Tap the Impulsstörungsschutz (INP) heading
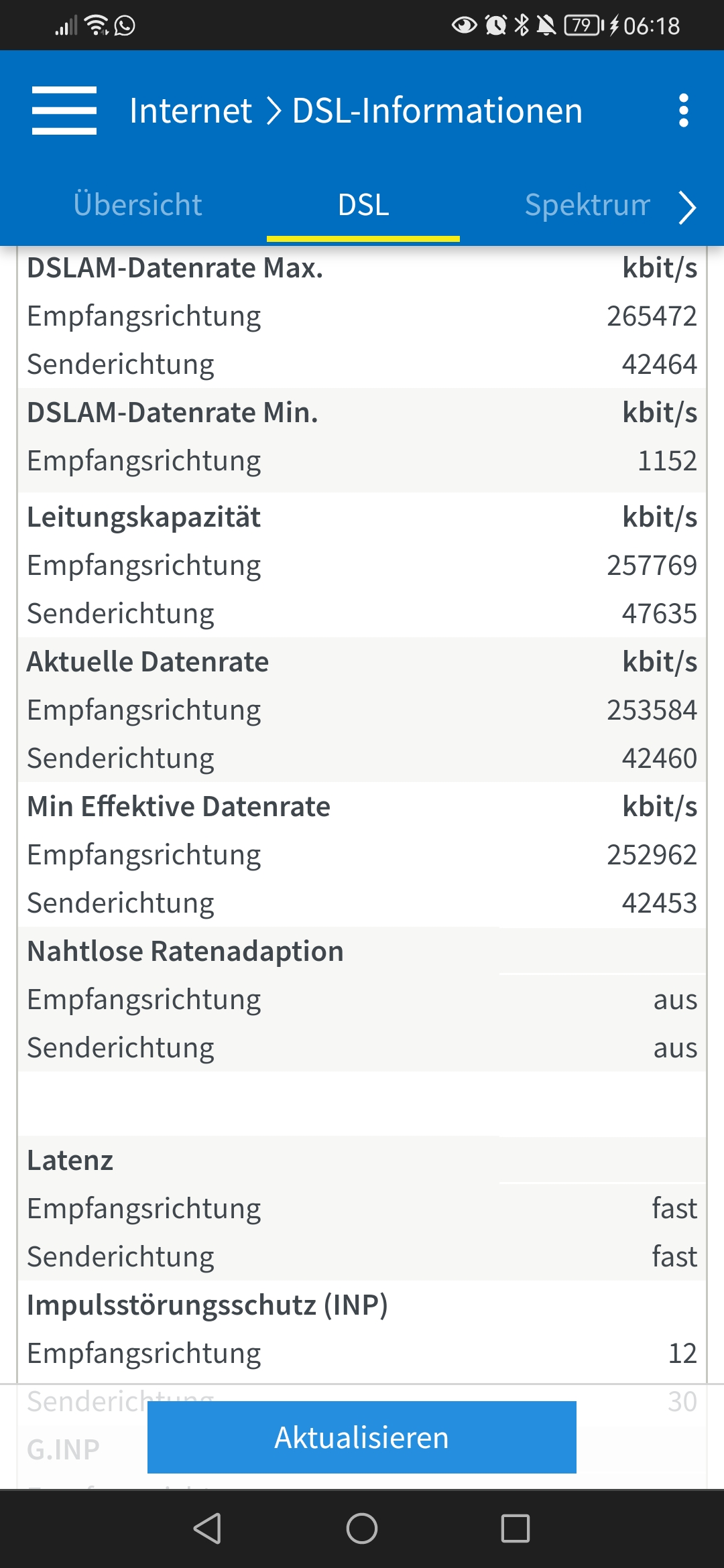 point(208,1305)
